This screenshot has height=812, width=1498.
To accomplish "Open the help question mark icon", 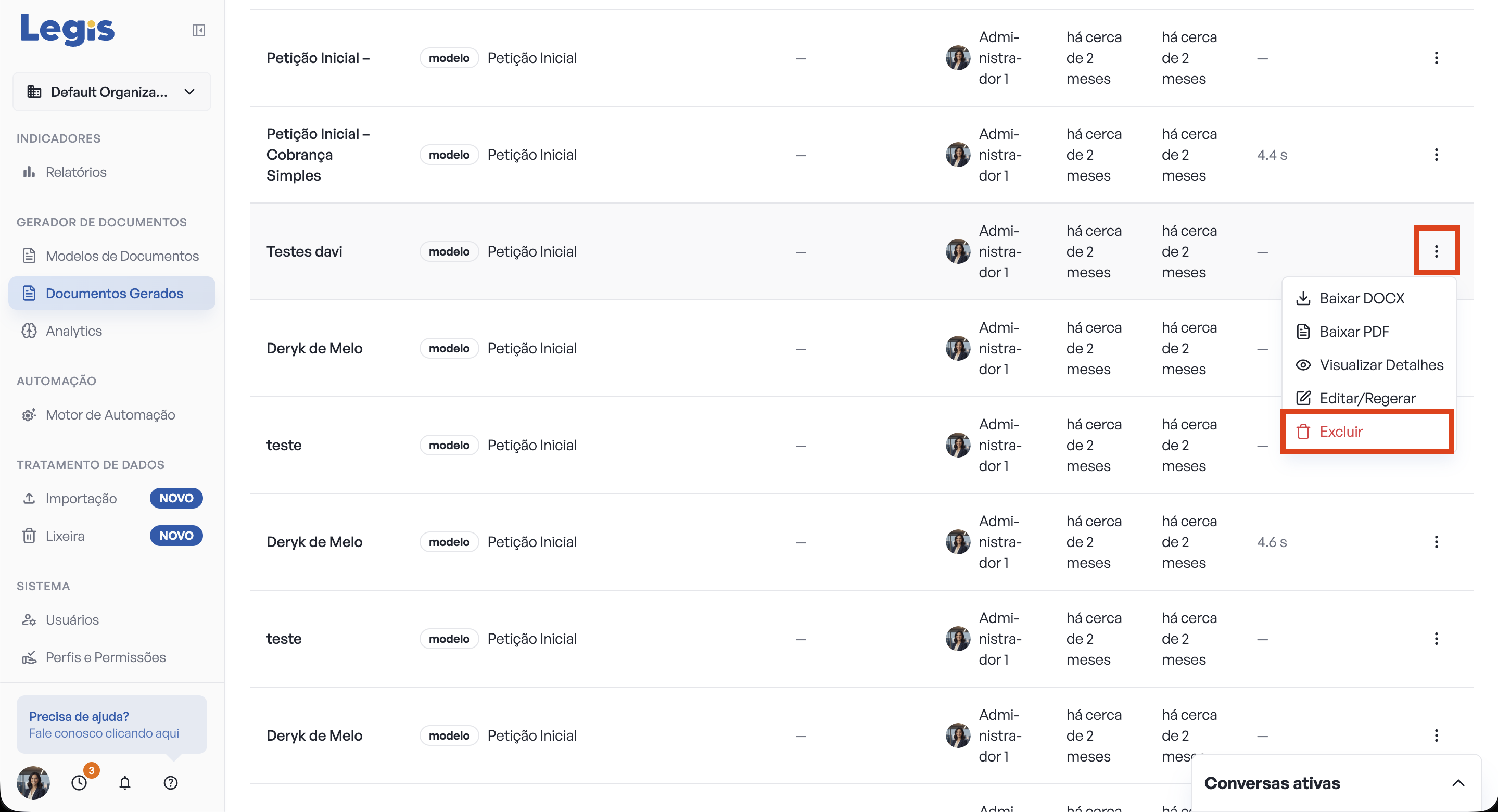I will pyautogui.click(x=170, y=782).
